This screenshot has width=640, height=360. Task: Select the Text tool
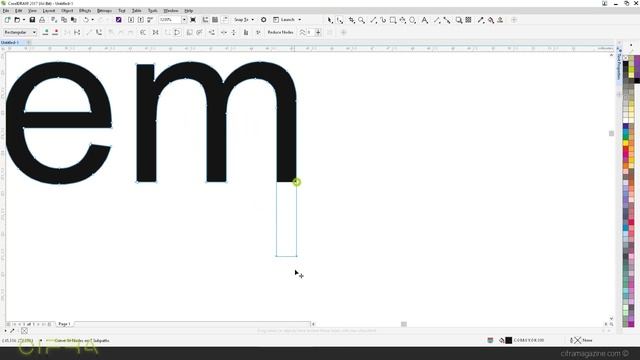[425, 20]
